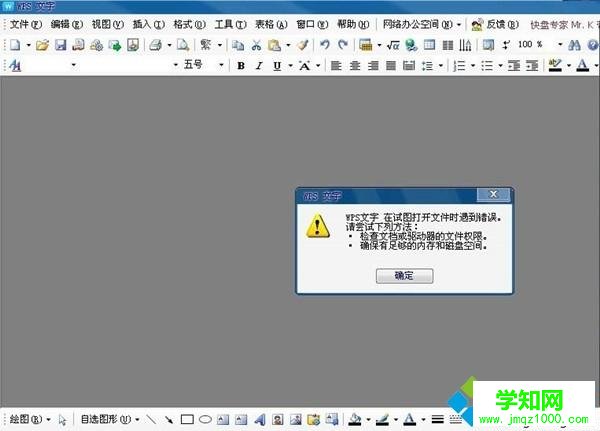
Task: Open the 反馈 feedback button
Action: click(x=495, y=24)
